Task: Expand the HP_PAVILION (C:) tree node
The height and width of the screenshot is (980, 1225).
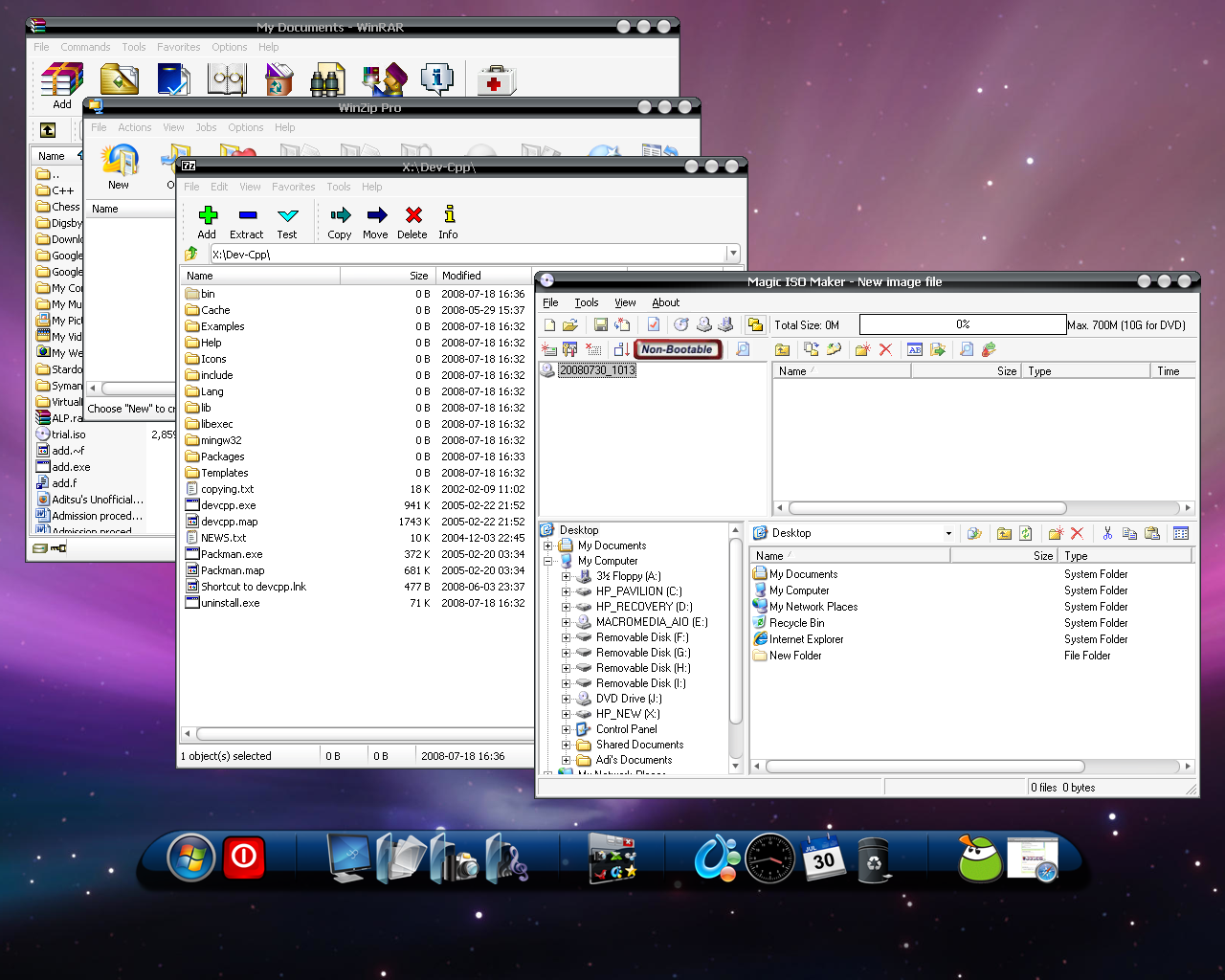Action: pyautogui.click(x=566, y=591)
